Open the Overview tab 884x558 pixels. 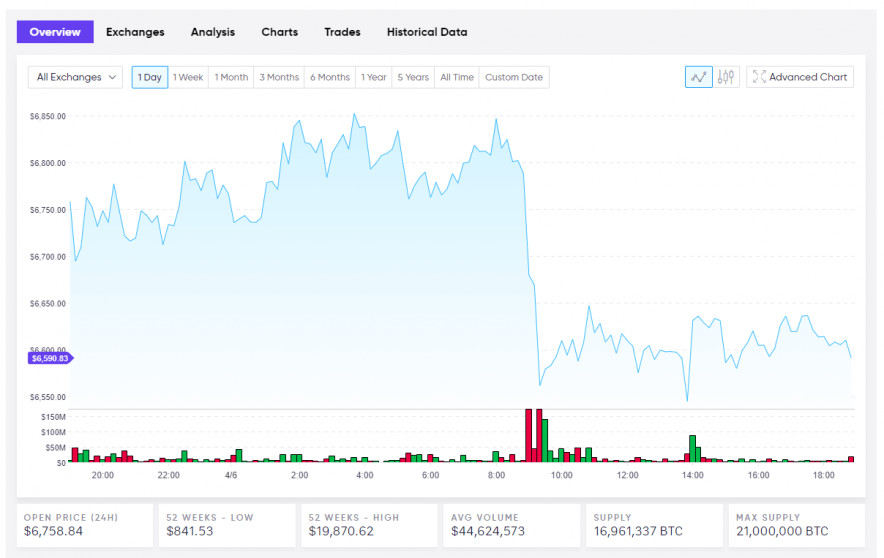(55, 32)
